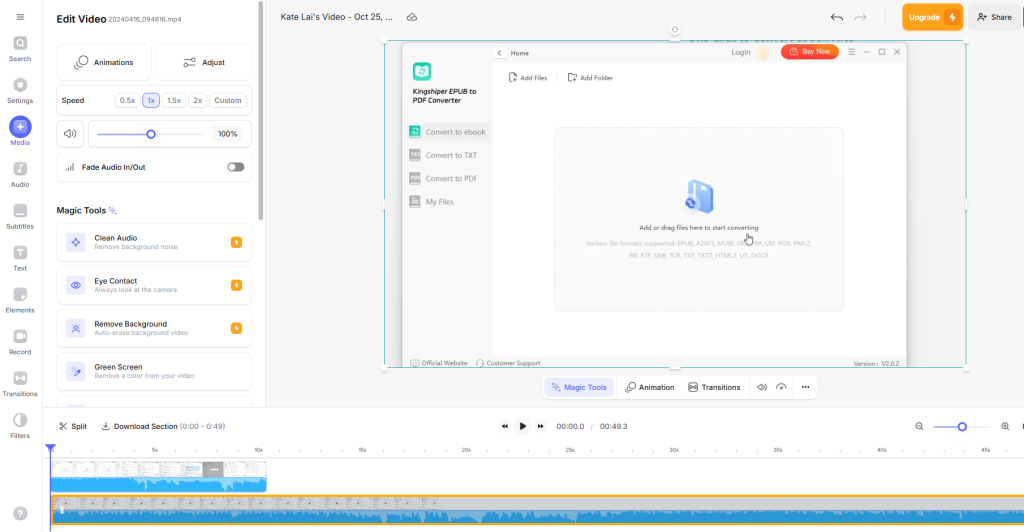
Task: Select the Green Screen magic tool
Action: pos(154,371)
